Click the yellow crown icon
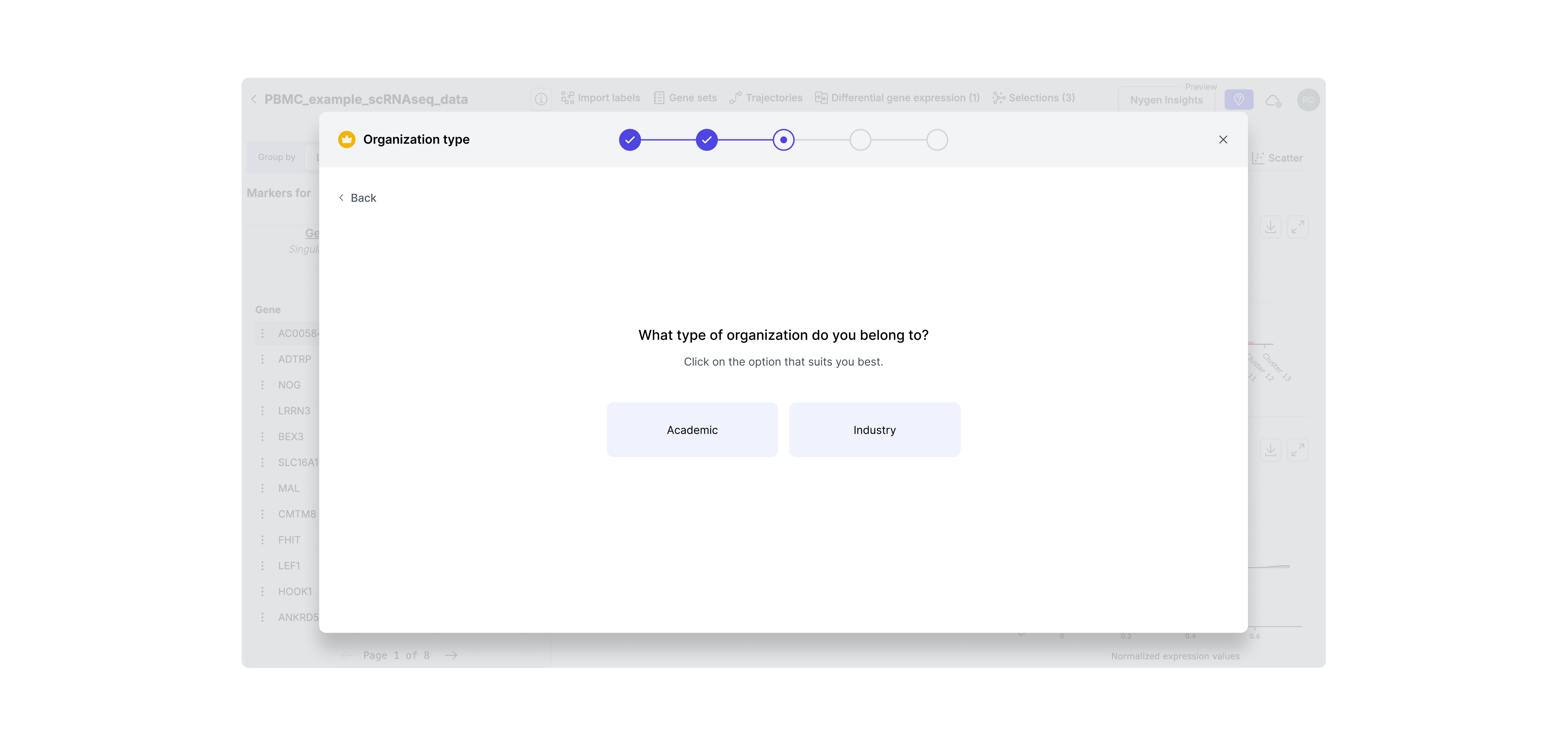The width and height of the screenshot is (1568, 745). point(346,139)
